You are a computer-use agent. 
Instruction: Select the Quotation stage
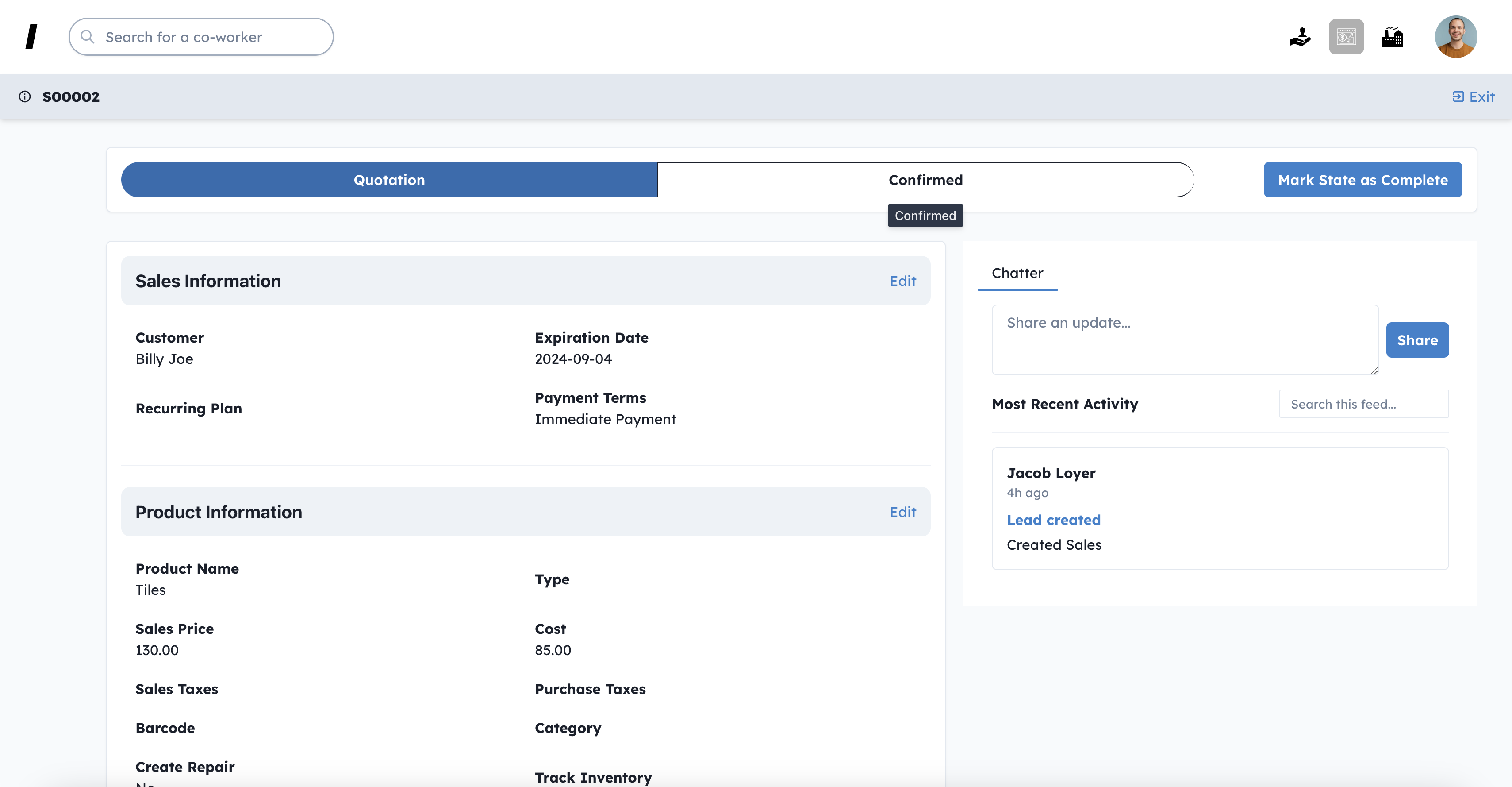[x=388, y=180]
